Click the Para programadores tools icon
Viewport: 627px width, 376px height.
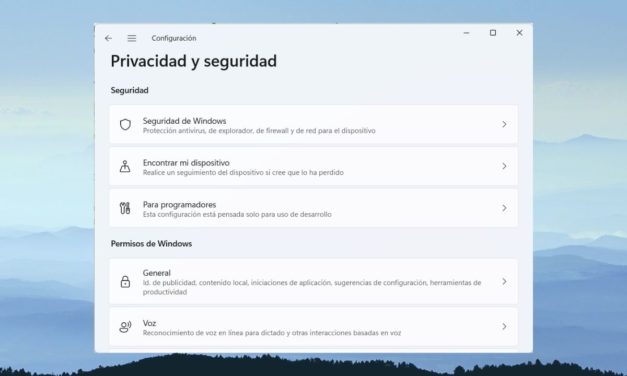125,208
